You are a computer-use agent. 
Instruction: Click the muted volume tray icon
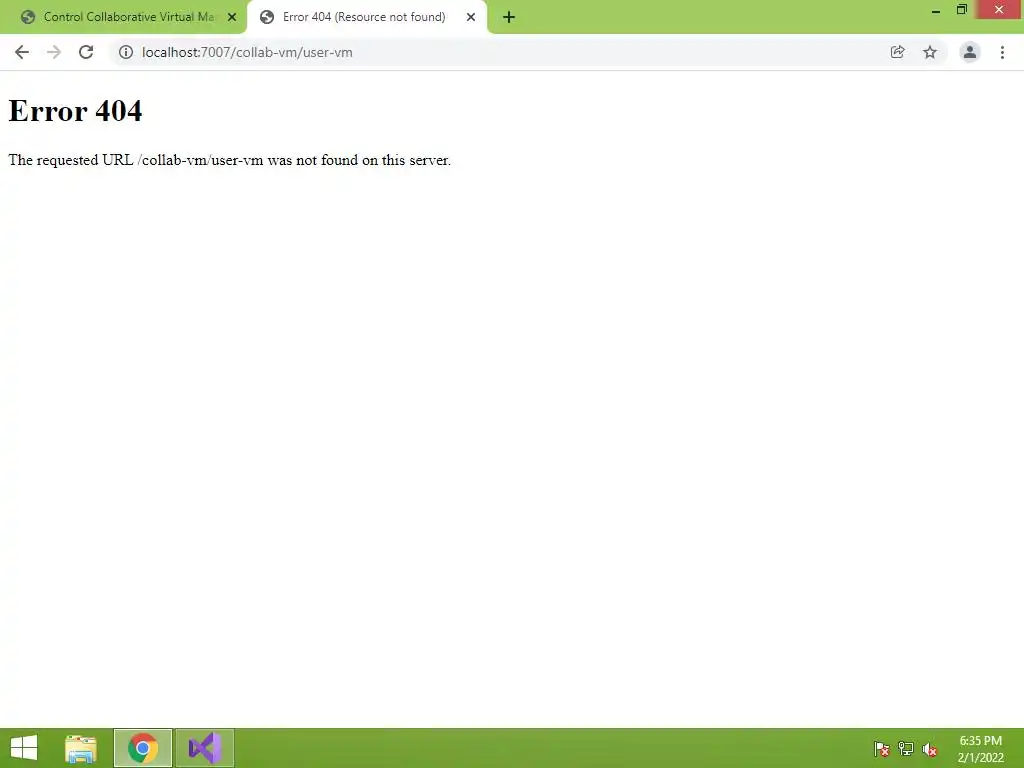coord(930,749)
